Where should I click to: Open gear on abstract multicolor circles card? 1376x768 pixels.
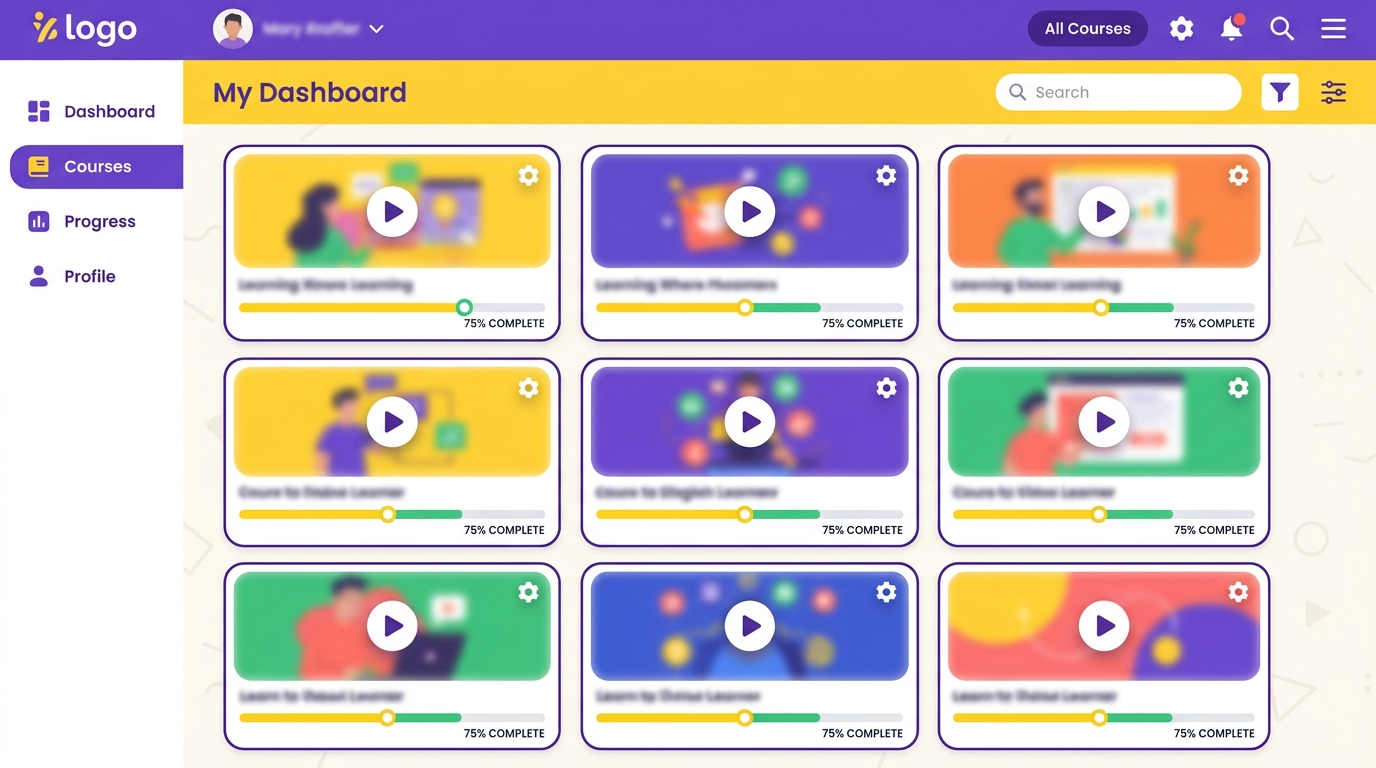pyautogui.click(x=1238, y=592)
